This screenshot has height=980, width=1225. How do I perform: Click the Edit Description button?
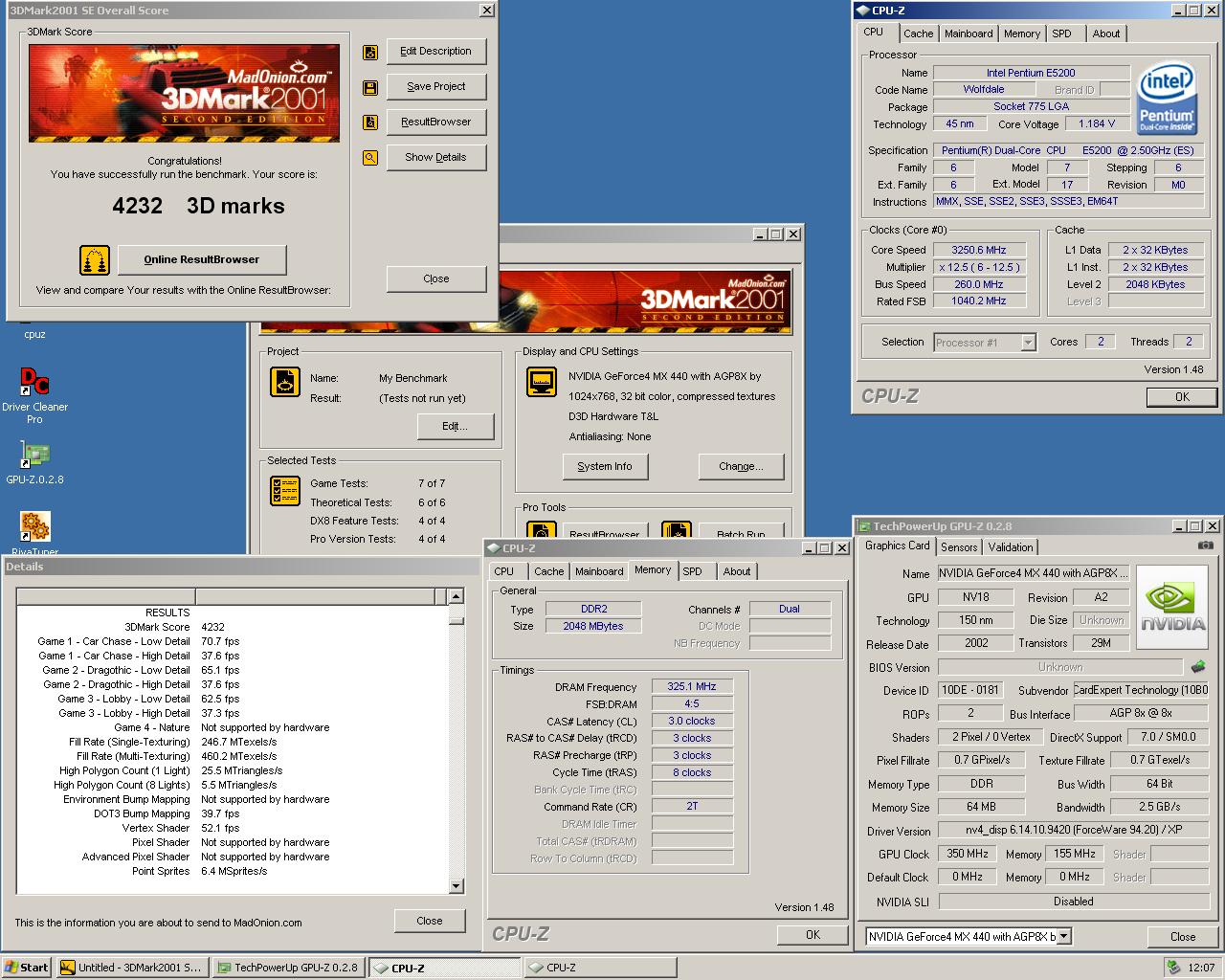point(436,52)
